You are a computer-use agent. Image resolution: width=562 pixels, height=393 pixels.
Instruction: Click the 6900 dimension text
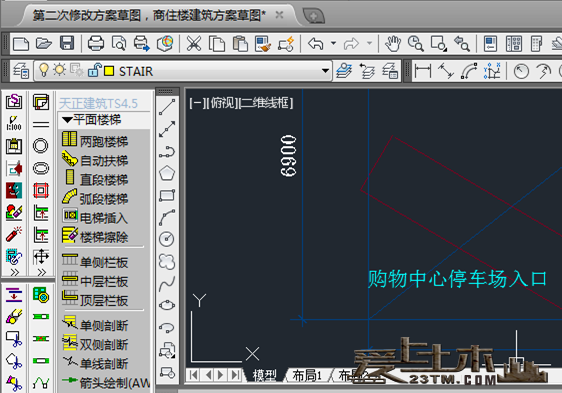click(289, 156)
